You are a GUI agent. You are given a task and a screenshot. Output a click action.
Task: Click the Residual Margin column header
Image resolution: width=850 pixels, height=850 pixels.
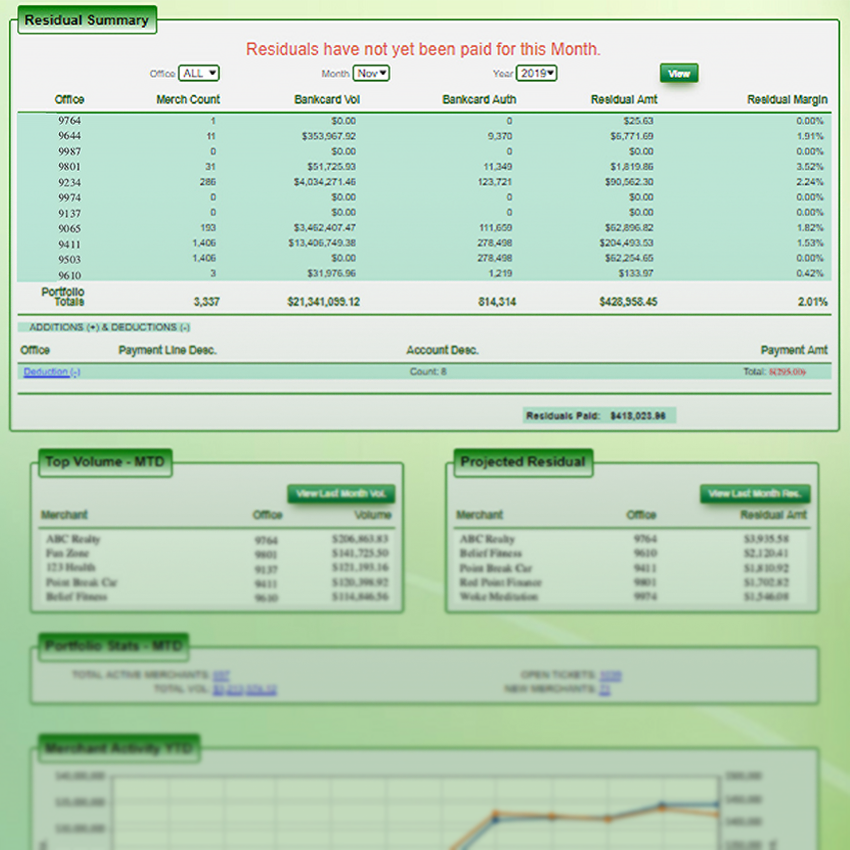[x=787, y=100]
